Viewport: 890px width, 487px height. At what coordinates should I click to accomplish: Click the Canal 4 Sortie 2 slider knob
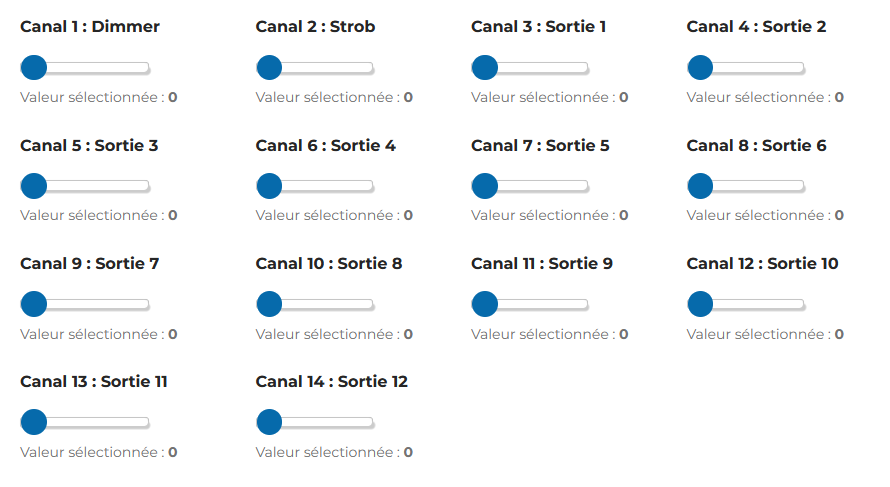[700, 68]
